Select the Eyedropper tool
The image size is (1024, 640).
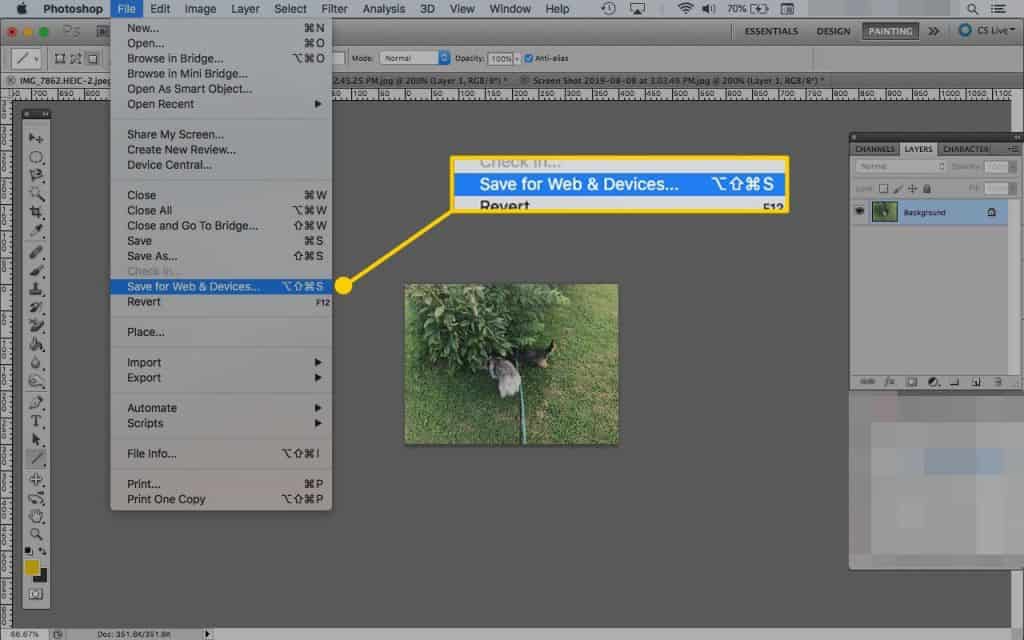point(36,231)
